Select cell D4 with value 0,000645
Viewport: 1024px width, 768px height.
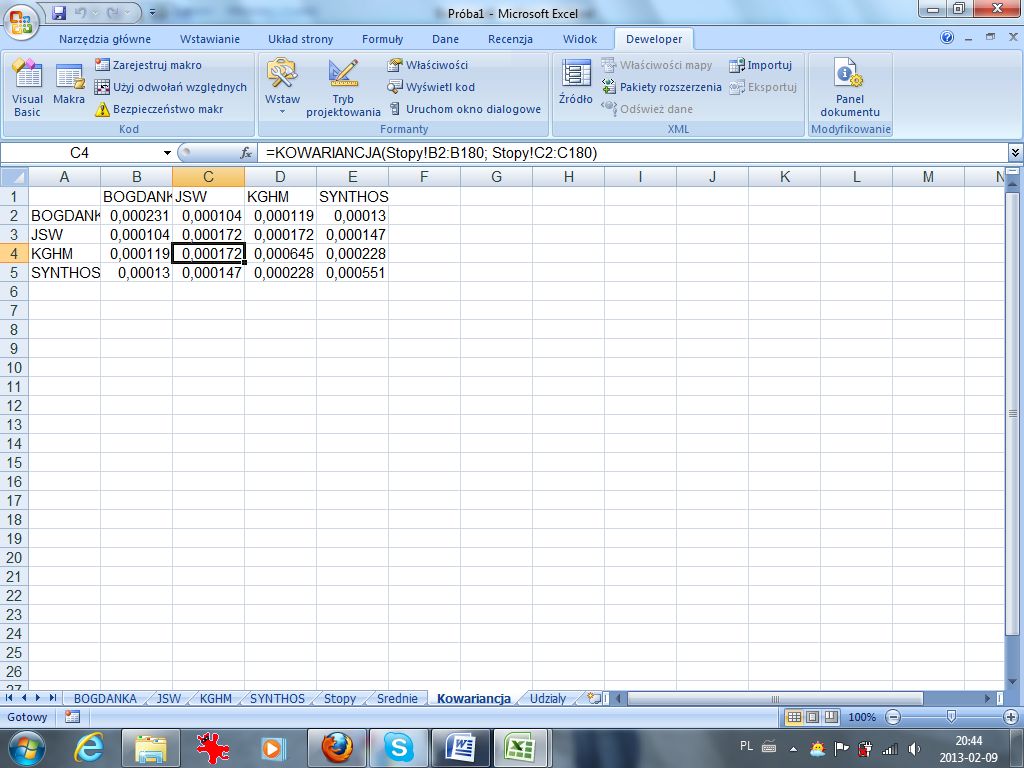280,254
